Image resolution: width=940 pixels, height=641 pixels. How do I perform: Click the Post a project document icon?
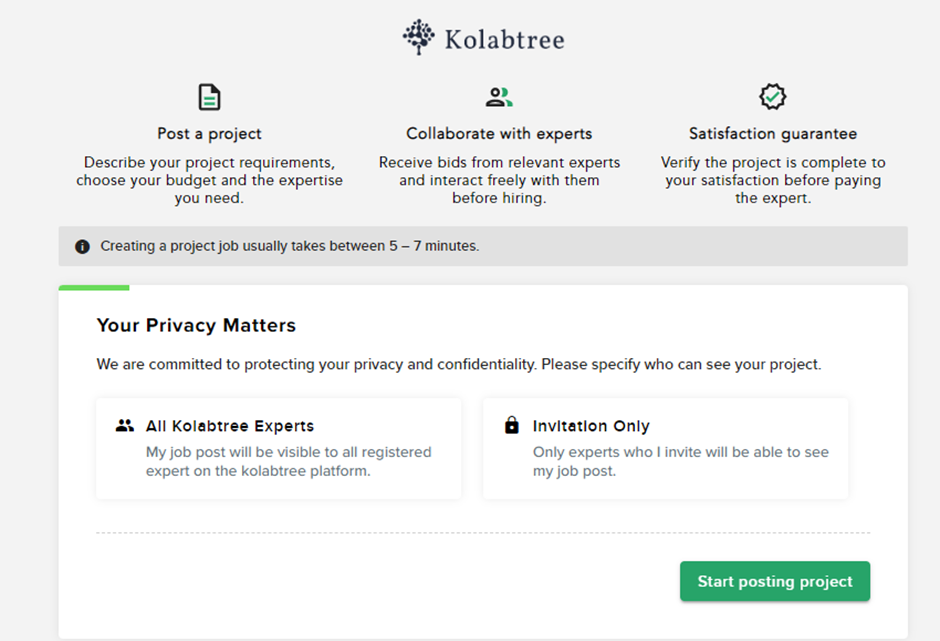coord(209,97)
